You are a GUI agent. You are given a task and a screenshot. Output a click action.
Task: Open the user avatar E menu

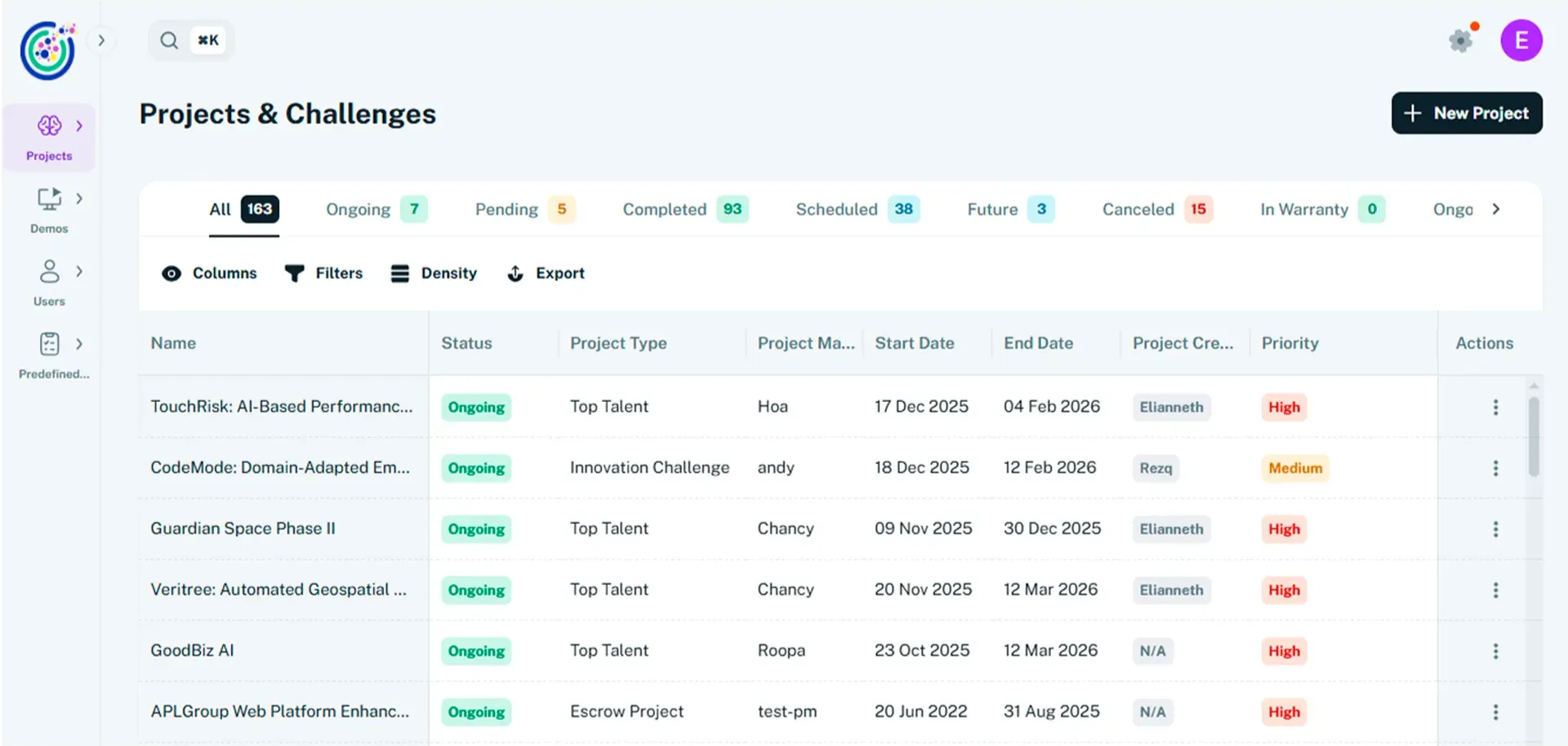[x=1521, y=40]
